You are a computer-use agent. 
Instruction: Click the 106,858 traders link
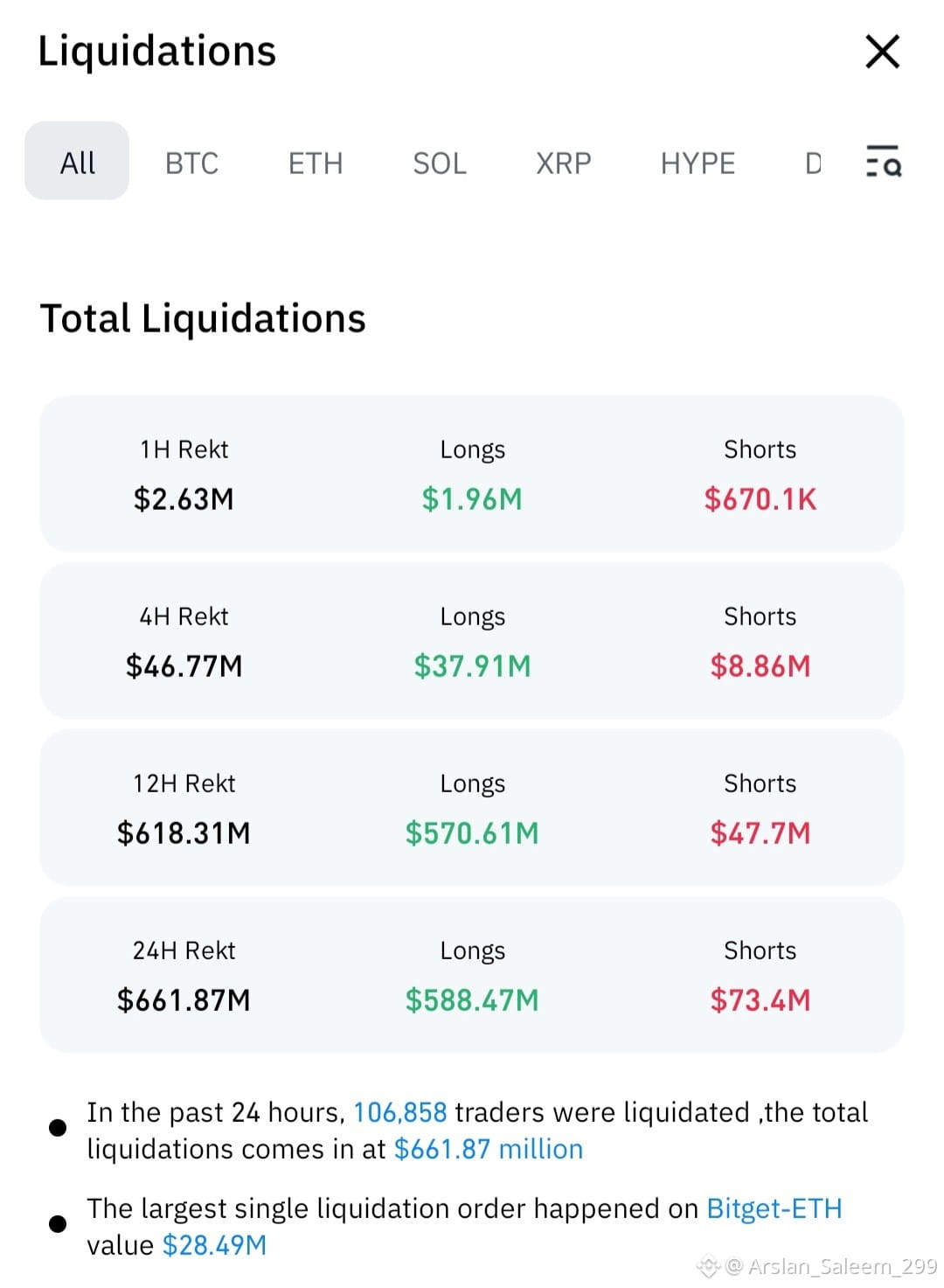[x=400, y=1112]
